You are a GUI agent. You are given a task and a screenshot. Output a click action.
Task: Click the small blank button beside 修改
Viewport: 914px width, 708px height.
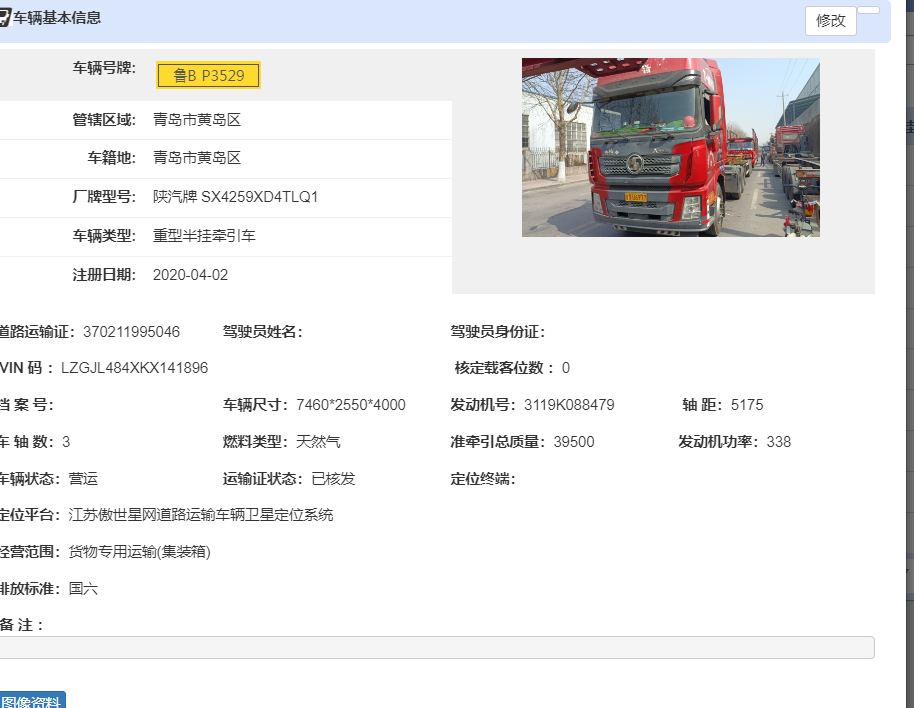pos(868,10)
